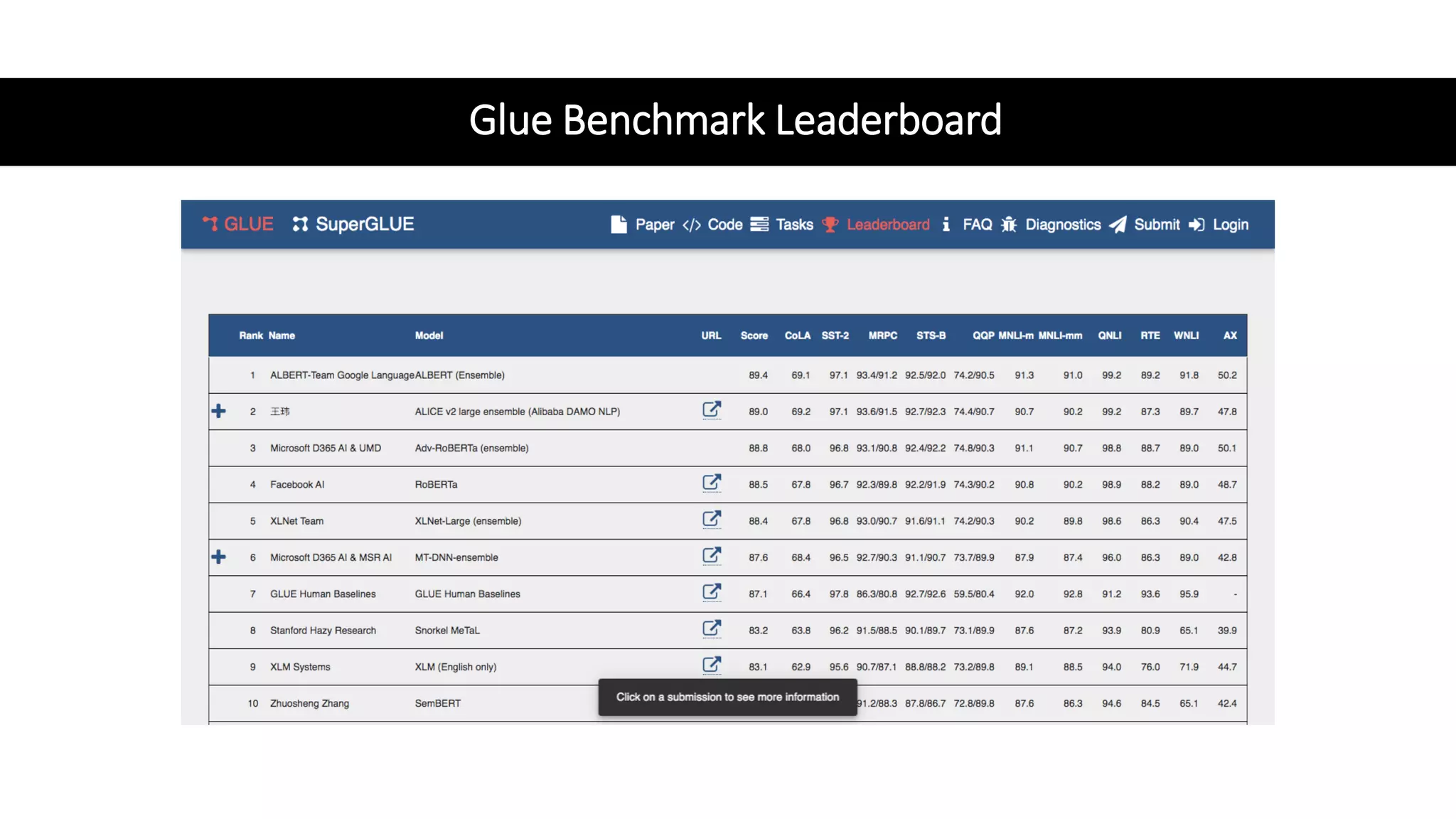Click the Score column header
Viewport: 1456px width, 819px height.
(x=754, y=336)
